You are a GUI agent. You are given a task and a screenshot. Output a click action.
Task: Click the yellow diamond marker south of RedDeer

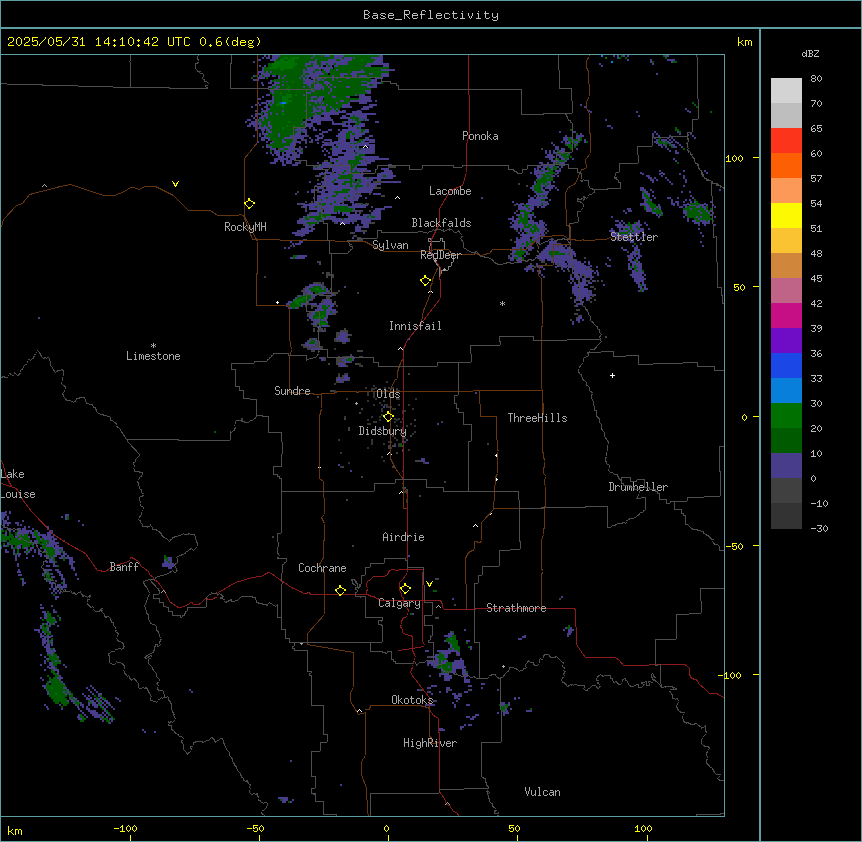click(426, 281)
